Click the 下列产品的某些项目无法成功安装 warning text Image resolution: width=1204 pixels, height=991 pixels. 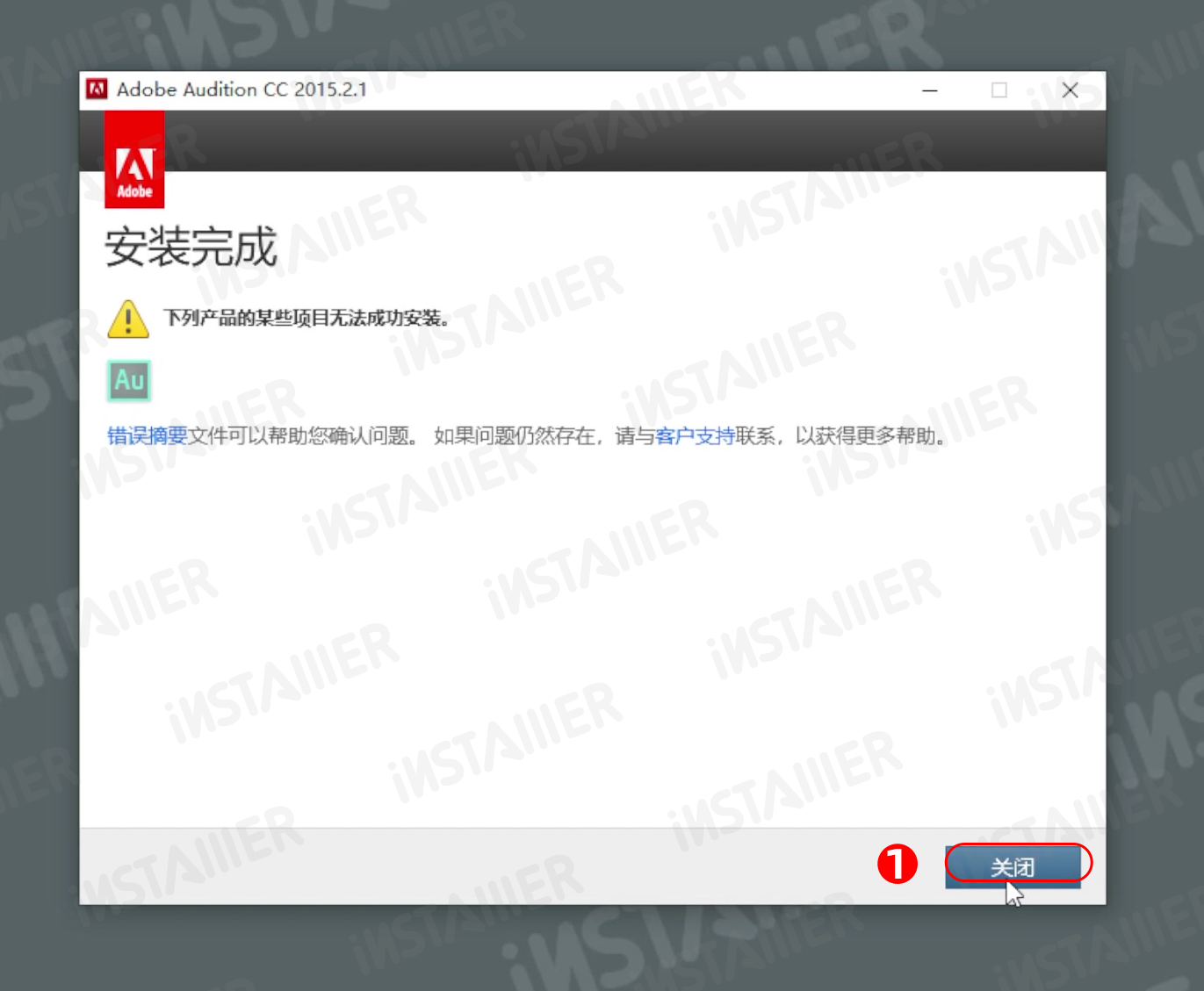307,318
